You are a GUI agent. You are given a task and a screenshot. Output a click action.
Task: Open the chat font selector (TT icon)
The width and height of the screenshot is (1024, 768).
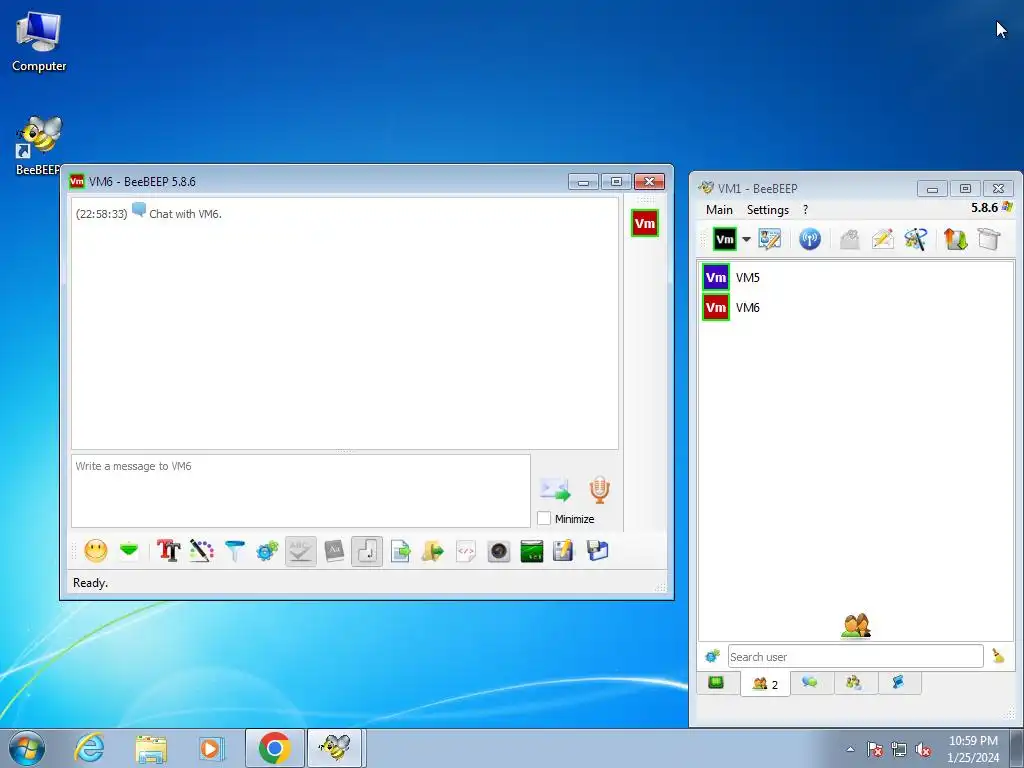tap(168, 551)
